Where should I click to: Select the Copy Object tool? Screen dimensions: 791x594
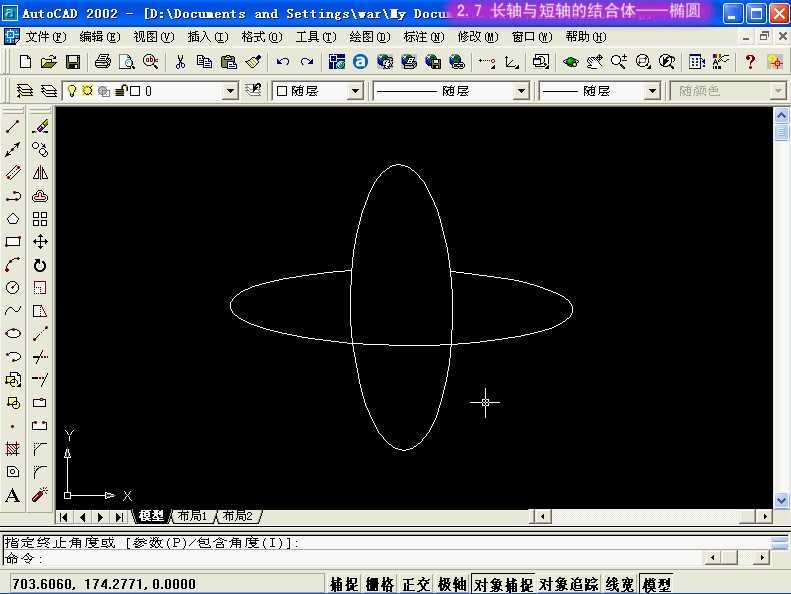click(x=40, y=149)
